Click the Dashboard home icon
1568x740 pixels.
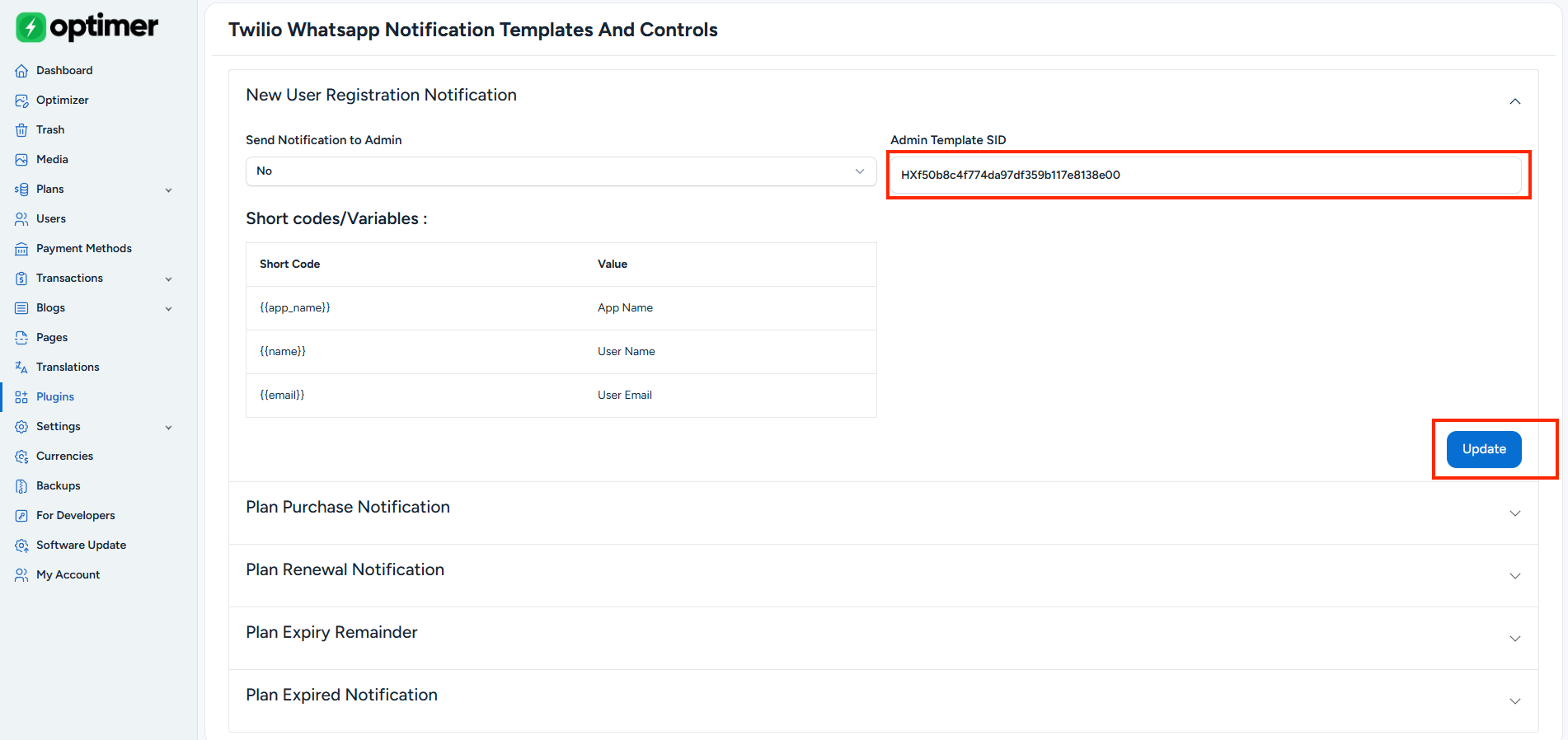(21, 71)
